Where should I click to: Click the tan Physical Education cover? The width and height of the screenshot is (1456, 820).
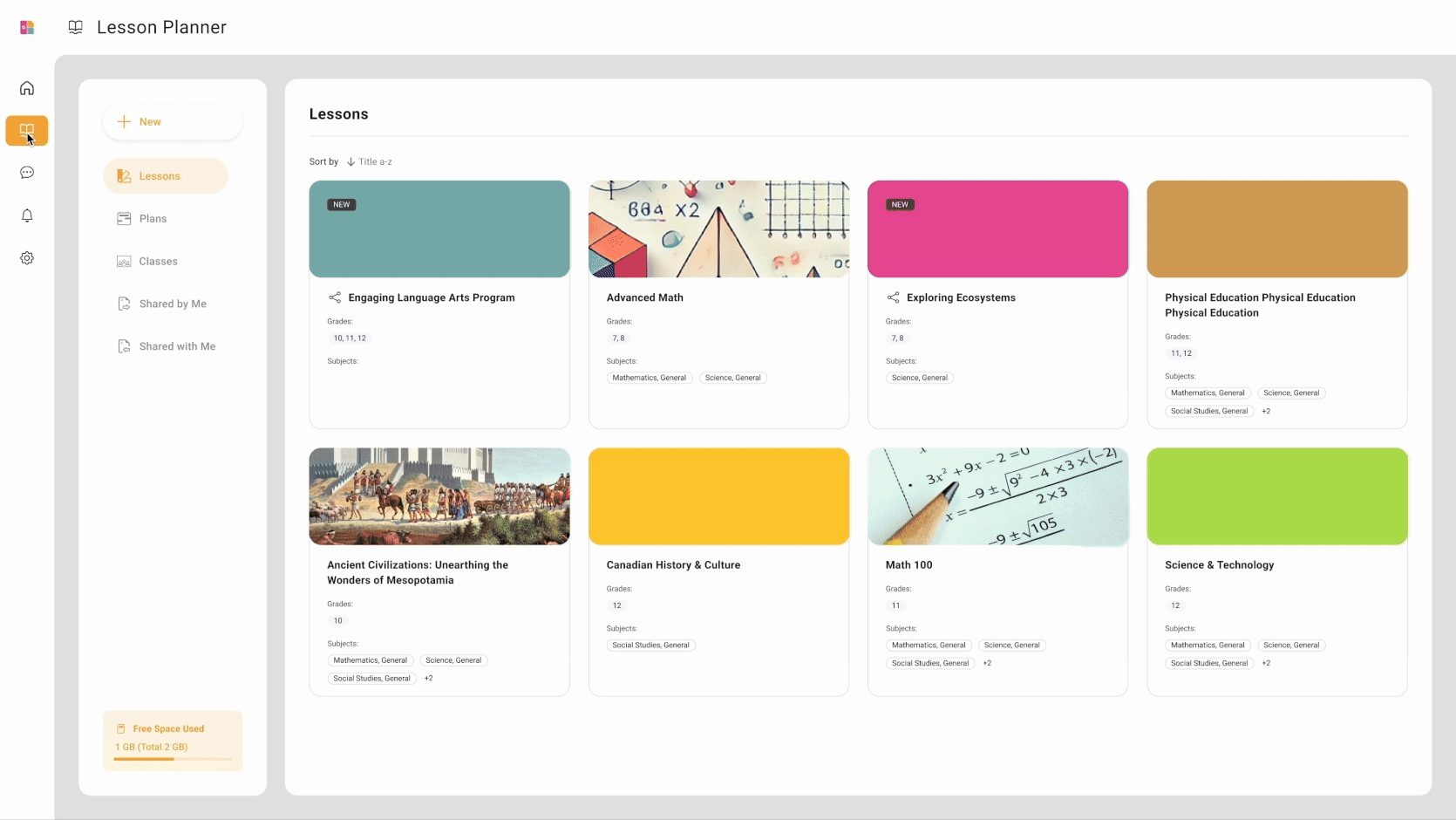click(1277, 229)
